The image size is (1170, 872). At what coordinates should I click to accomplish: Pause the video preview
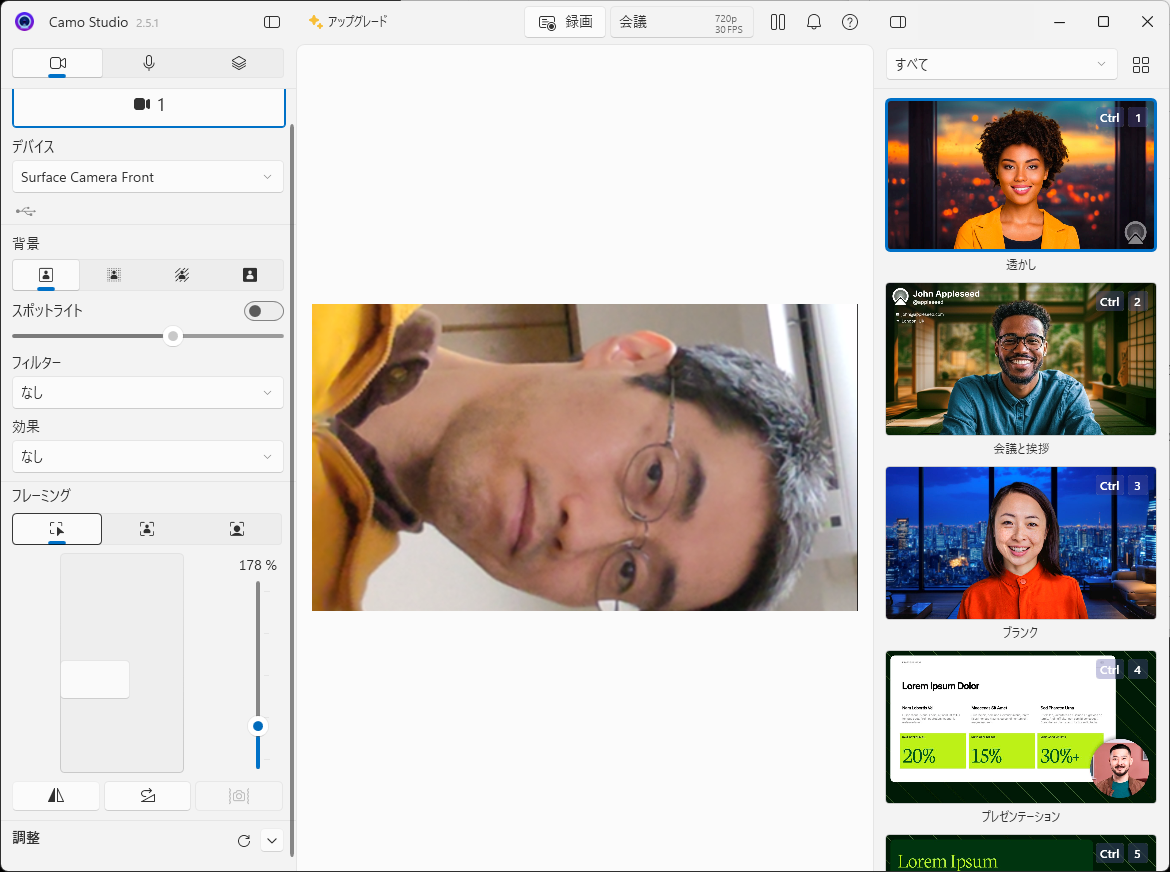[x=778, y=22]
